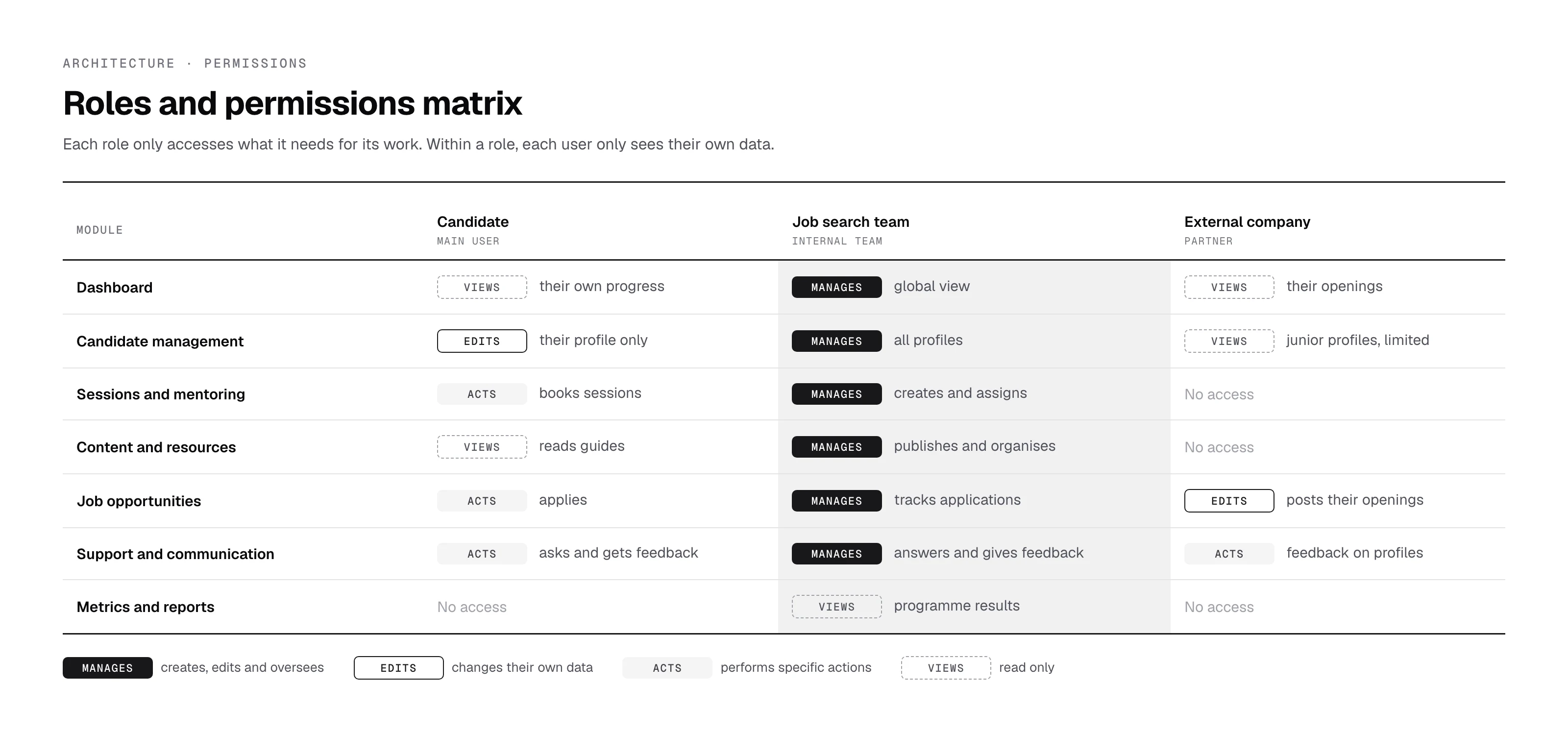Click MANAGES badge beside 'all profiles'
Image resolution: width=1568 pixels, height=734 pixels.
coord(837,342)
